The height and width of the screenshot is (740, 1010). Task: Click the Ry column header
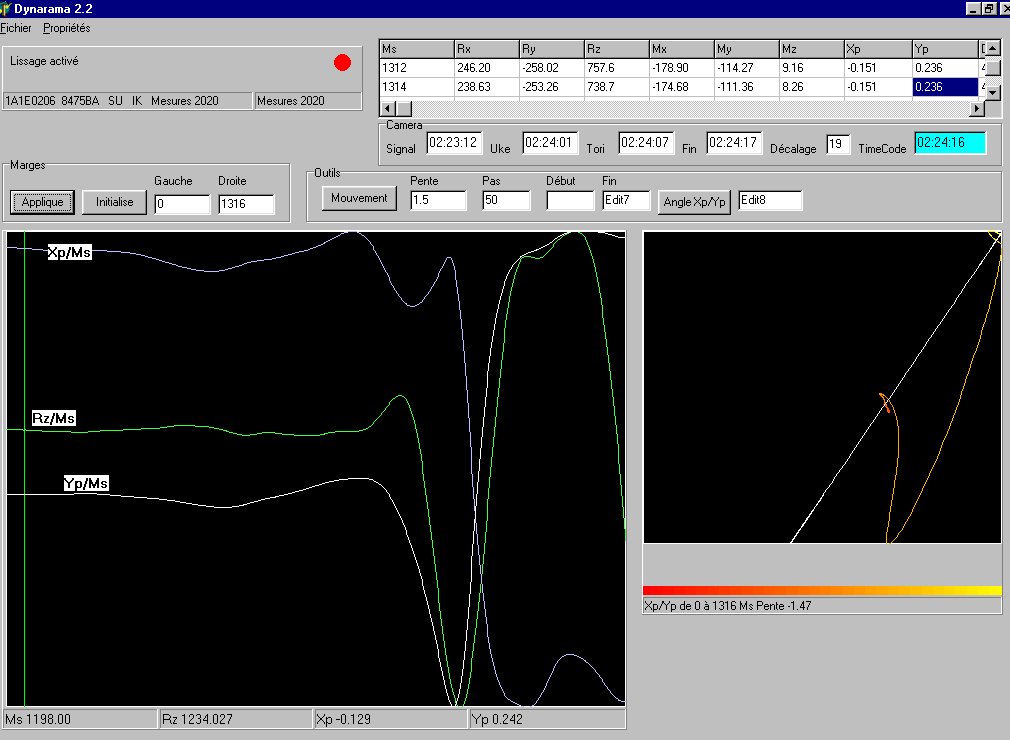[552, 49]
